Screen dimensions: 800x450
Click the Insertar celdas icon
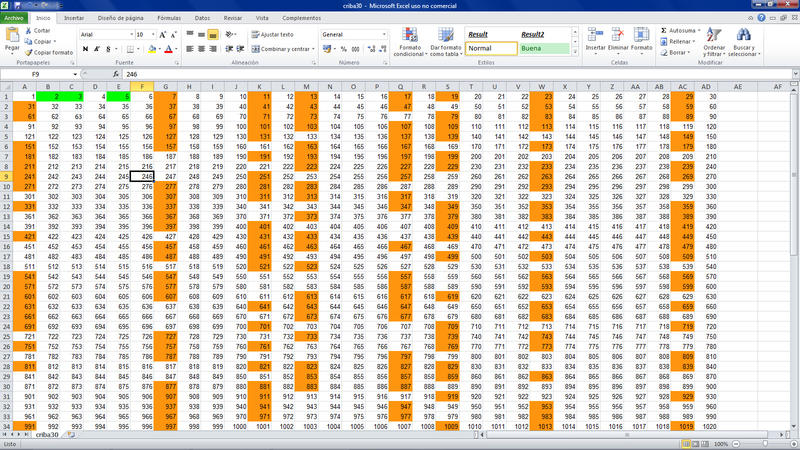tap(595, 40)
